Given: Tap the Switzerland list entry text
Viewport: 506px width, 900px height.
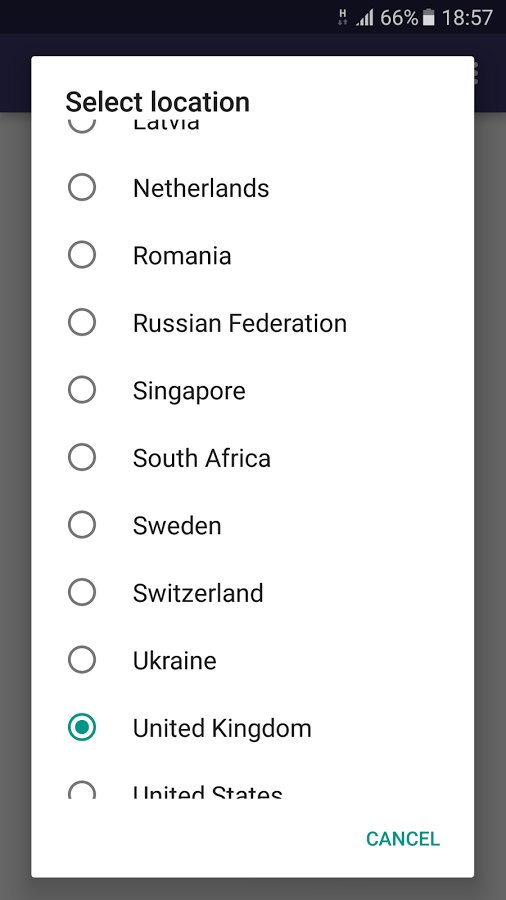Looking at the screenshot, I should (x=198, y=593).
